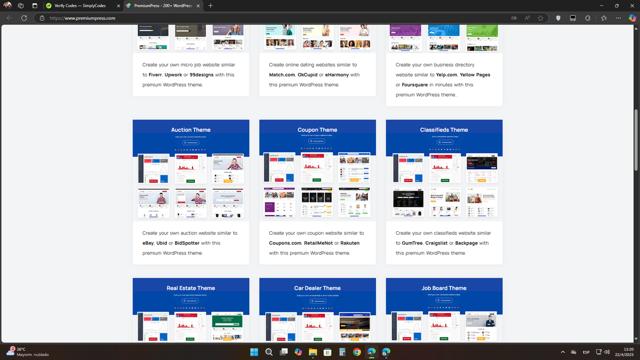640x360 pixels.
Task: Open Task View on the taskbar
Action: pyautogui.click(x=284, y=352)
